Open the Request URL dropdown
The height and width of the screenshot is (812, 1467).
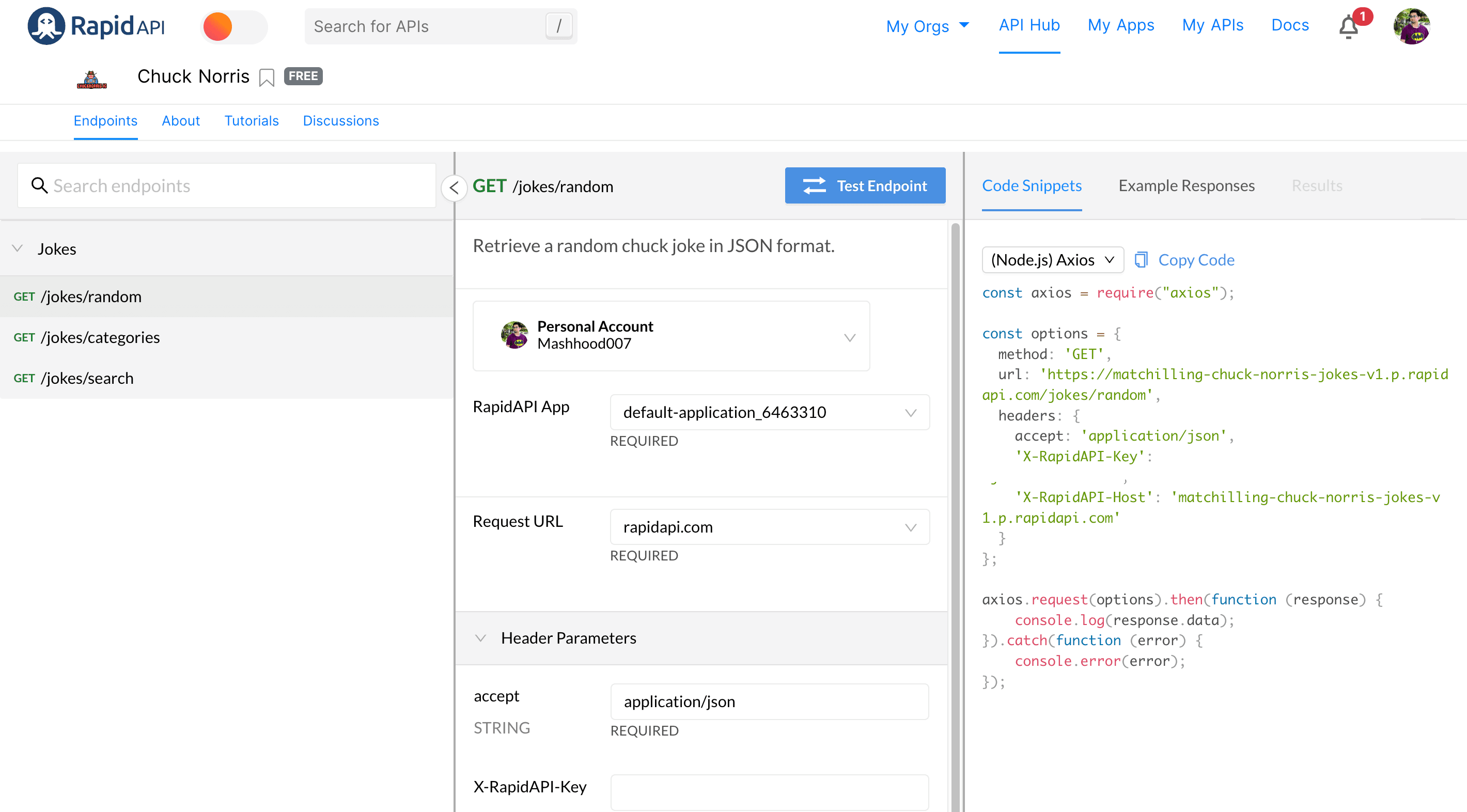click(769, 527)
